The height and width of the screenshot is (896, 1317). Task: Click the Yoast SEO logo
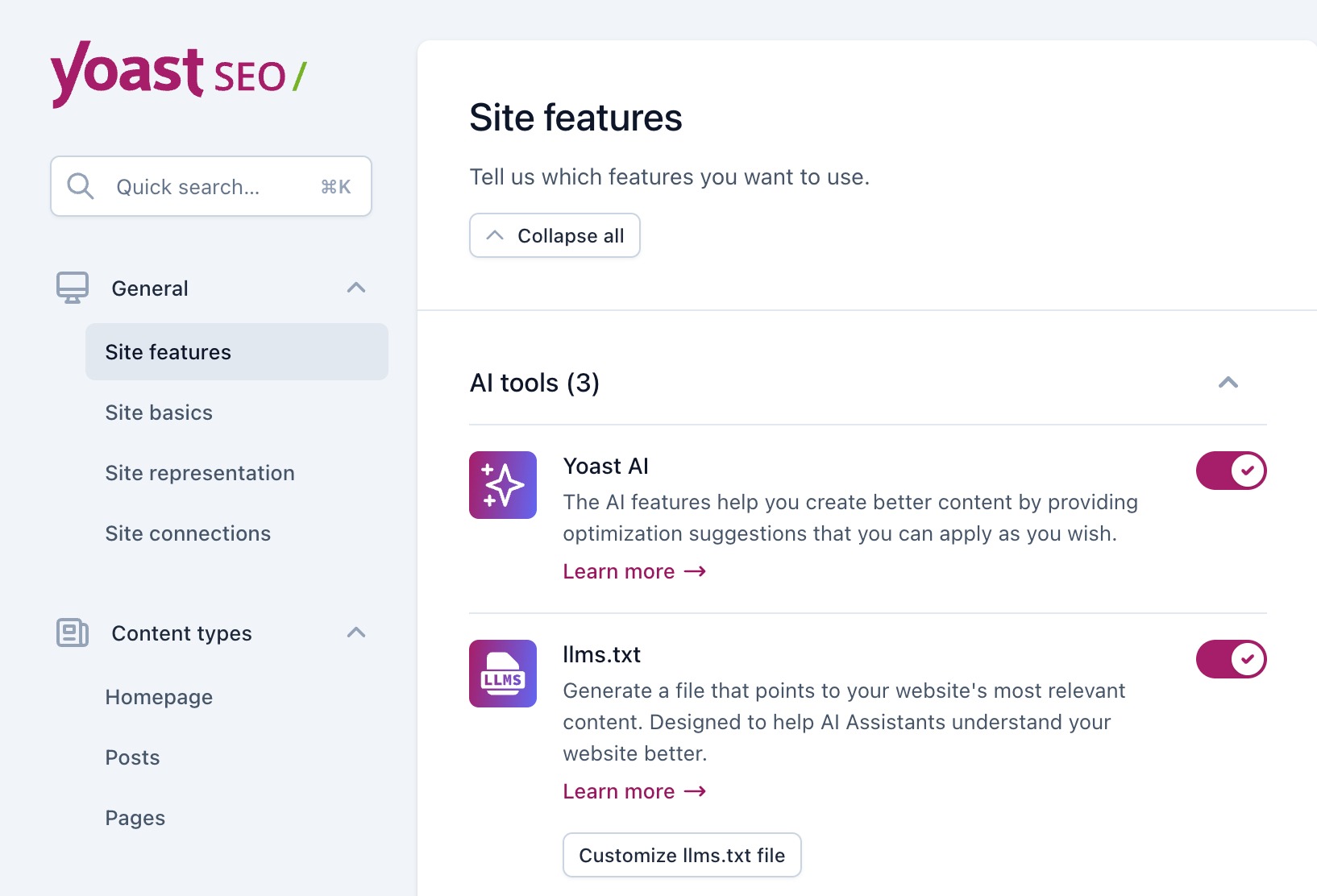[178, 74]
